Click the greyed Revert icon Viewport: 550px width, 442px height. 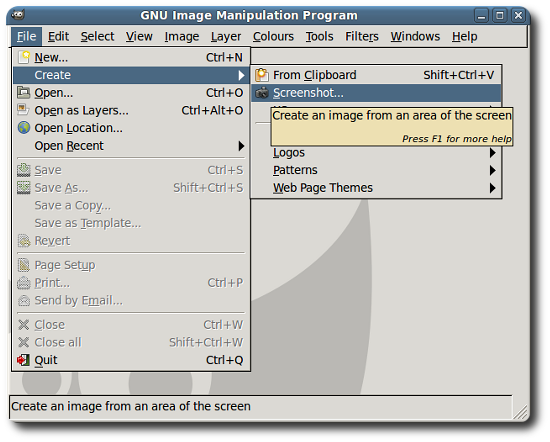pyautogui.click(x=24, y=241)
